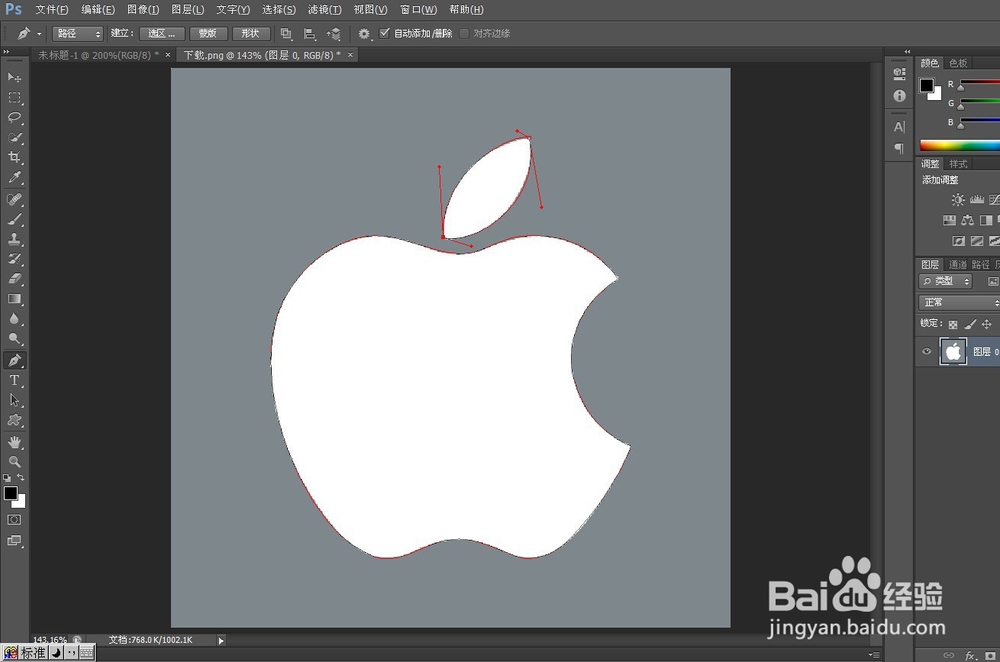The height and width of the screenshot is (662, 1000).
Task: Reset to default foreground/background colors
Action: (6, 477)
